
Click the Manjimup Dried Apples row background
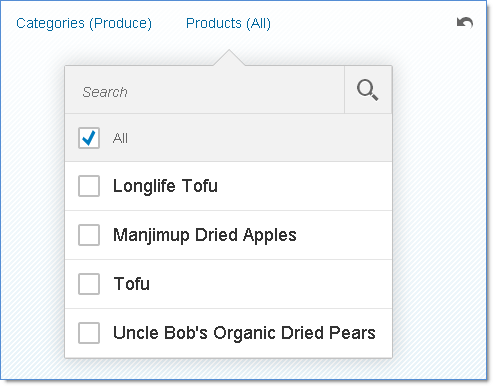pyautogui.click(x=343, y=235)
